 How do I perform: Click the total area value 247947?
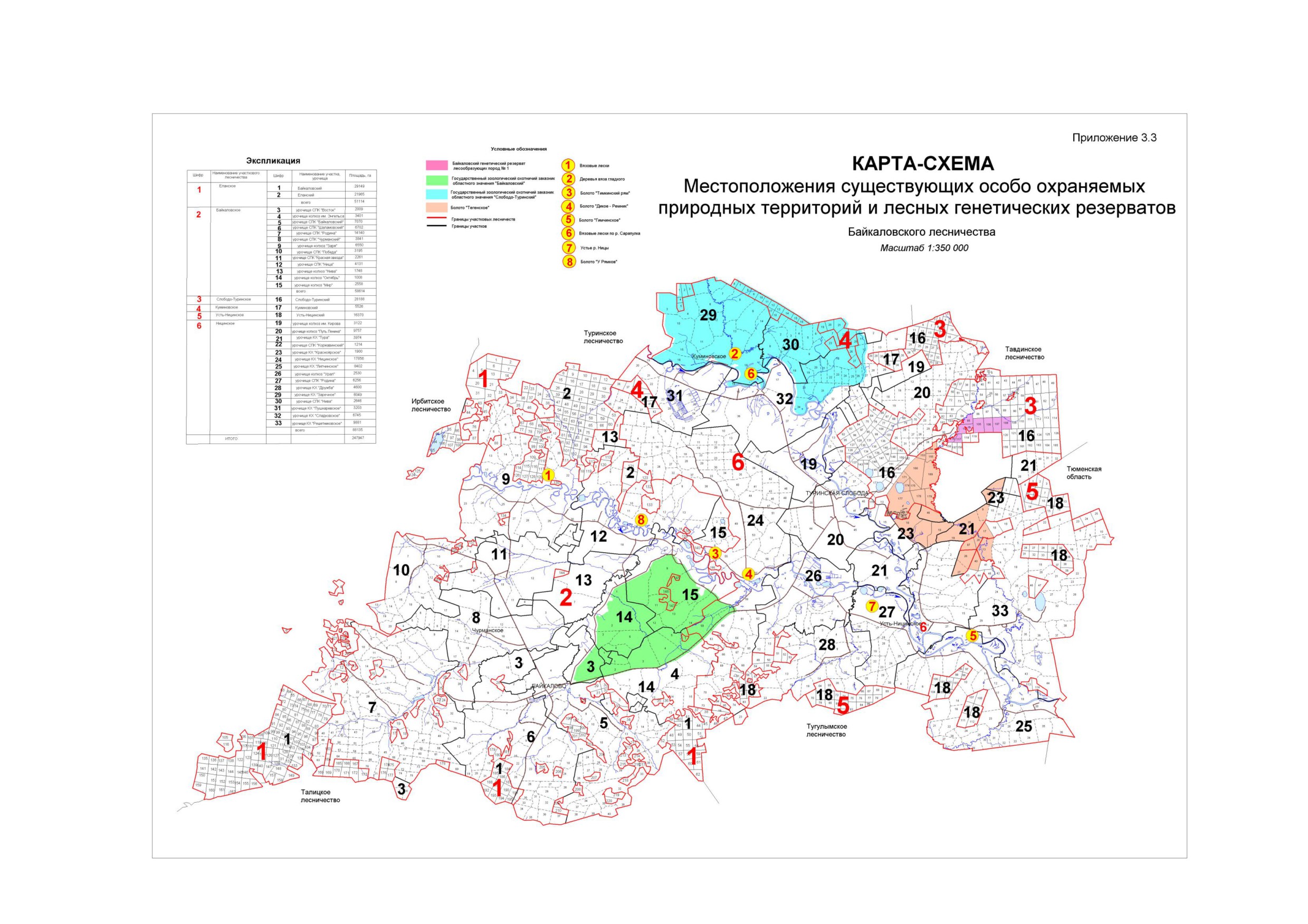[358, 438]
